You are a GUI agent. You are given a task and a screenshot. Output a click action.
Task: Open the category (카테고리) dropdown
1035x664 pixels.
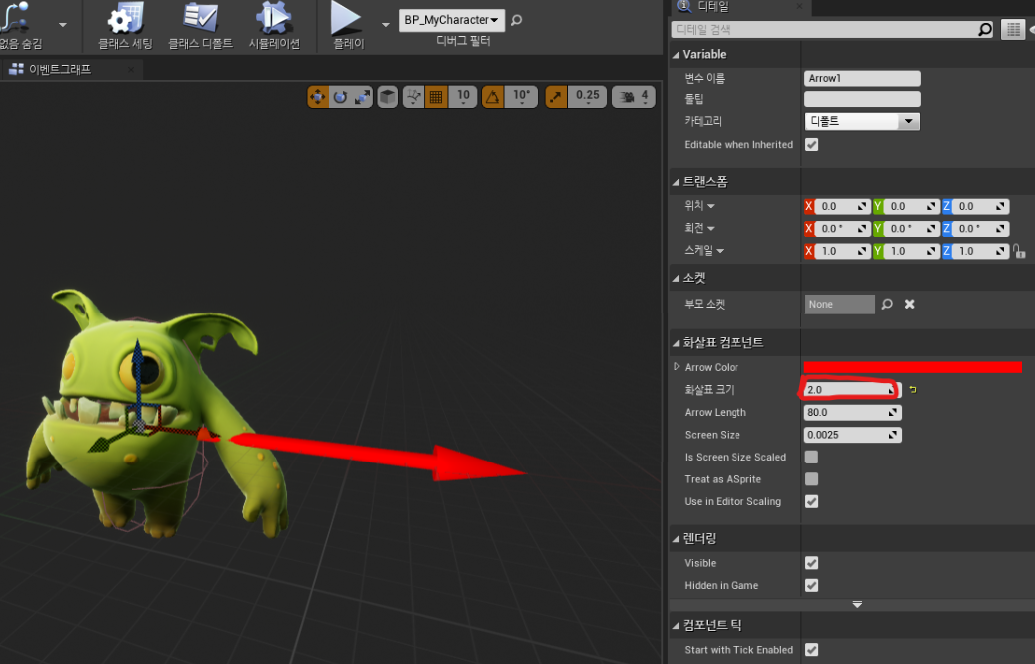(x=862, y=121)
